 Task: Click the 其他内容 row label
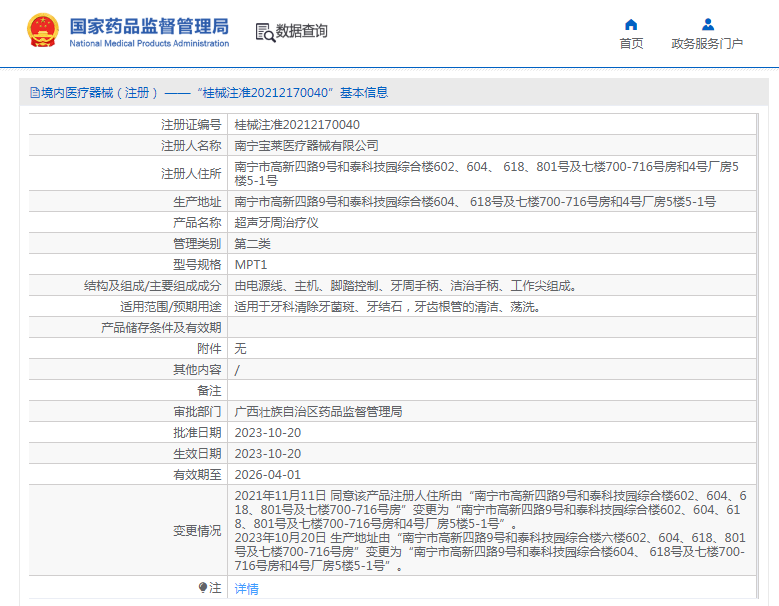197,370
